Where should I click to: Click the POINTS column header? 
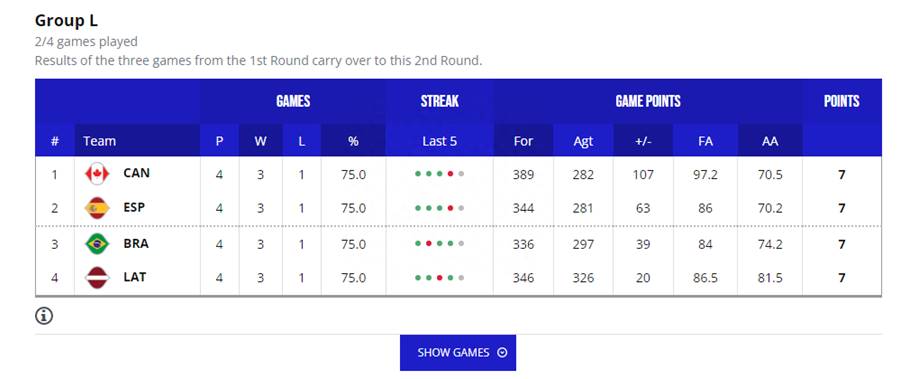[x=842, y=102]
